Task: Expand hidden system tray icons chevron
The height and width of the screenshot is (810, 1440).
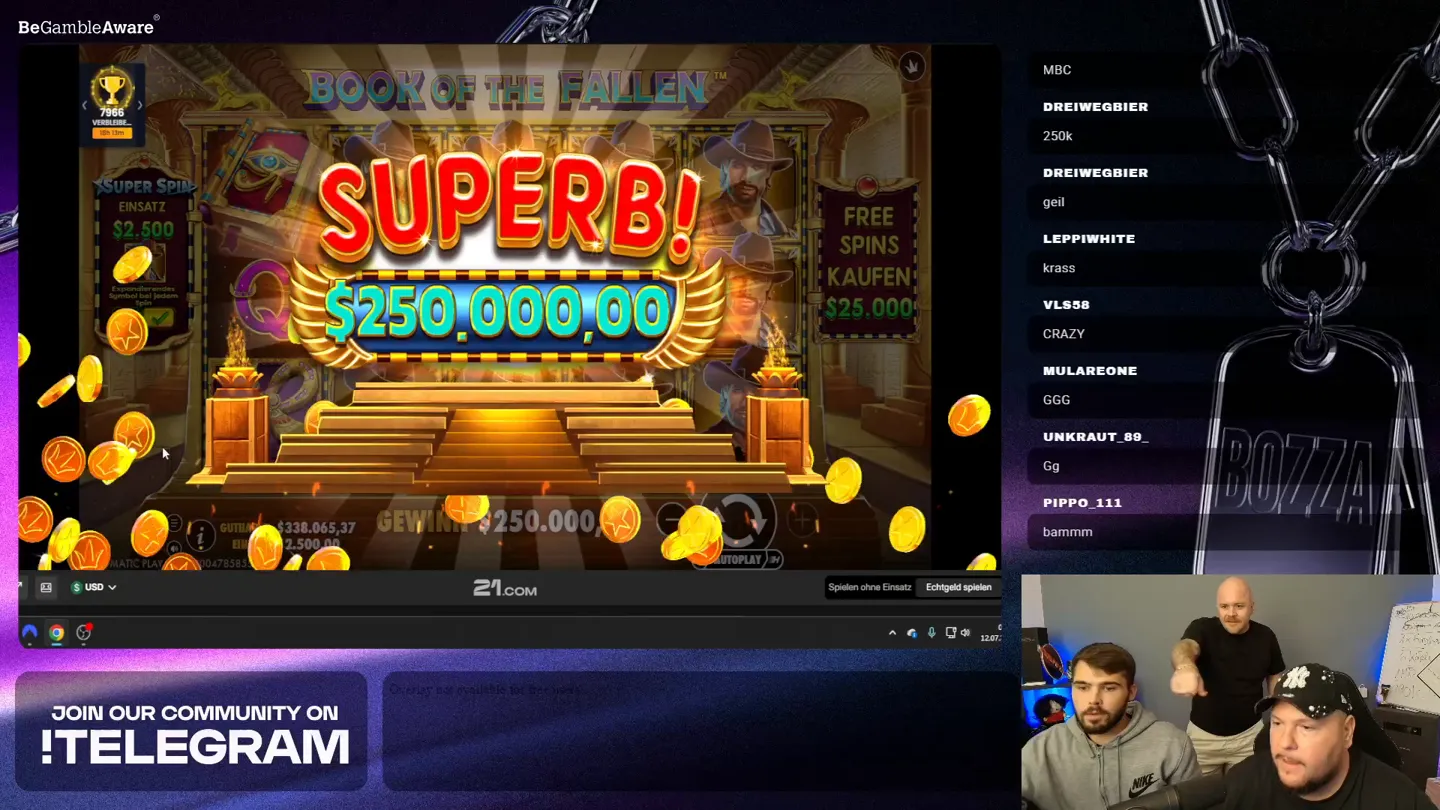Action: 892,633
